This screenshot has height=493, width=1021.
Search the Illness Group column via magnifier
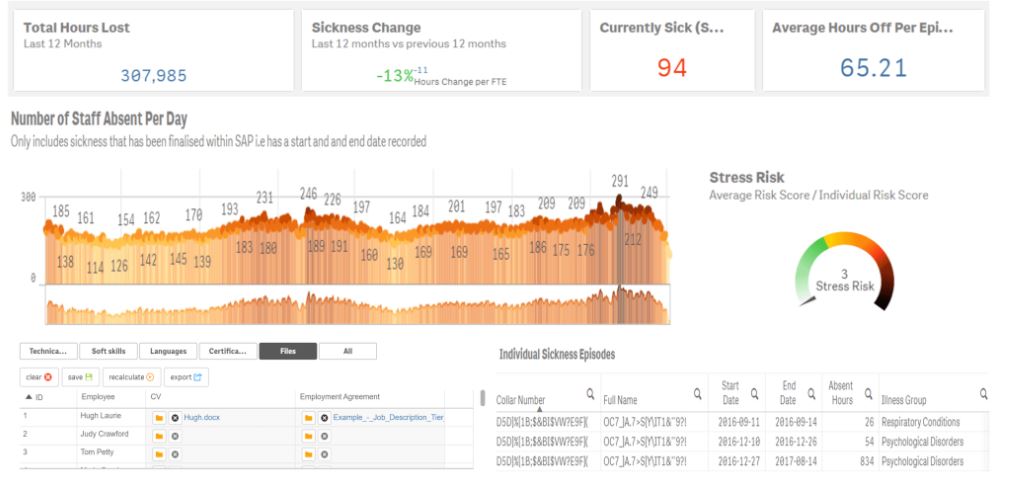[984, 393]
